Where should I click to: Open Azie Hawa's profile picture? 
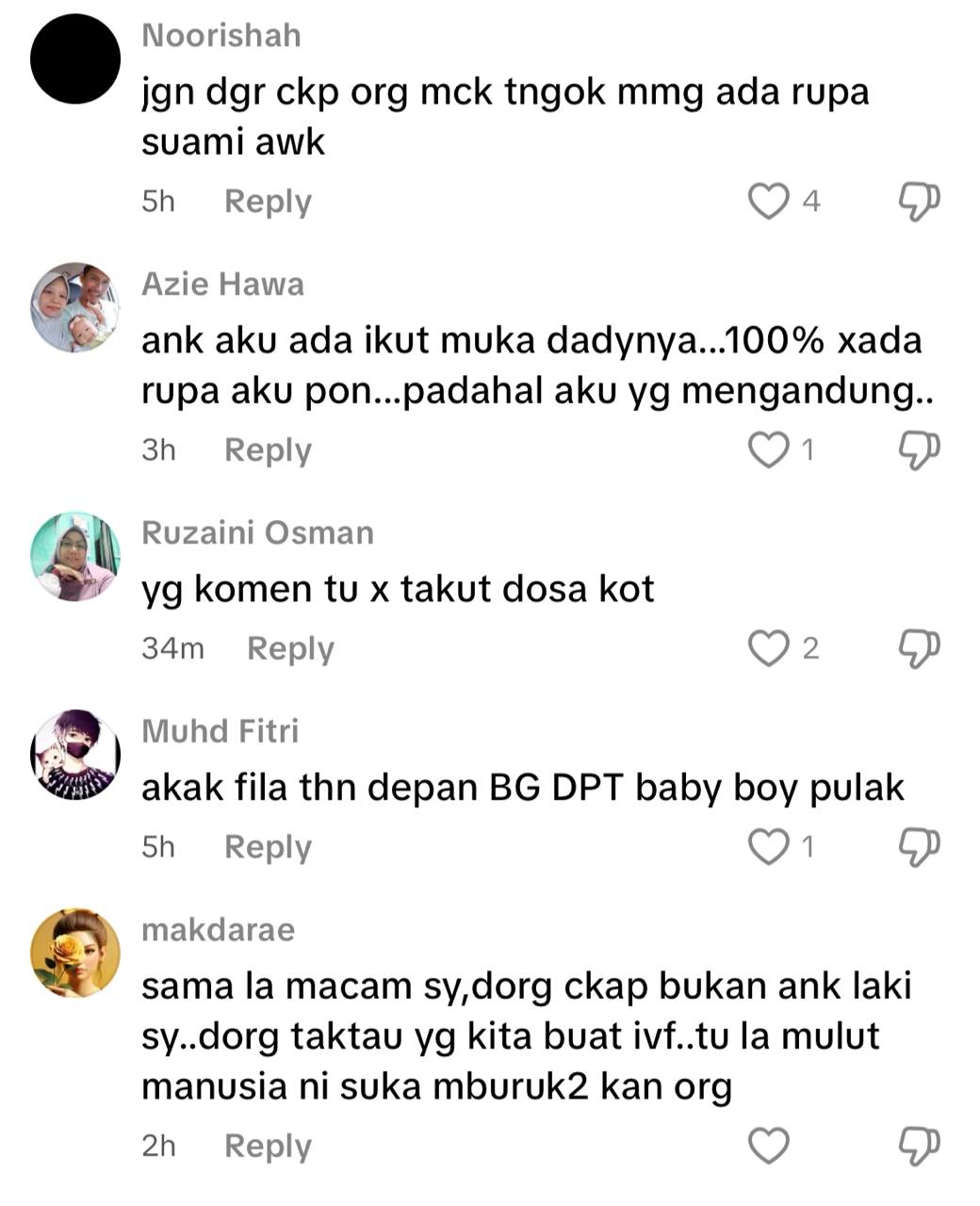[75, 307]
